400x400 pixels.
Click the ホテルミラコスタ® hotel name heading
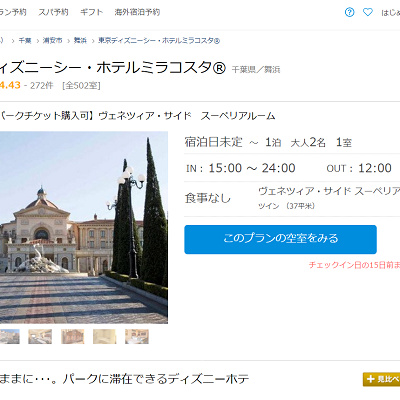tap(161, 68)
